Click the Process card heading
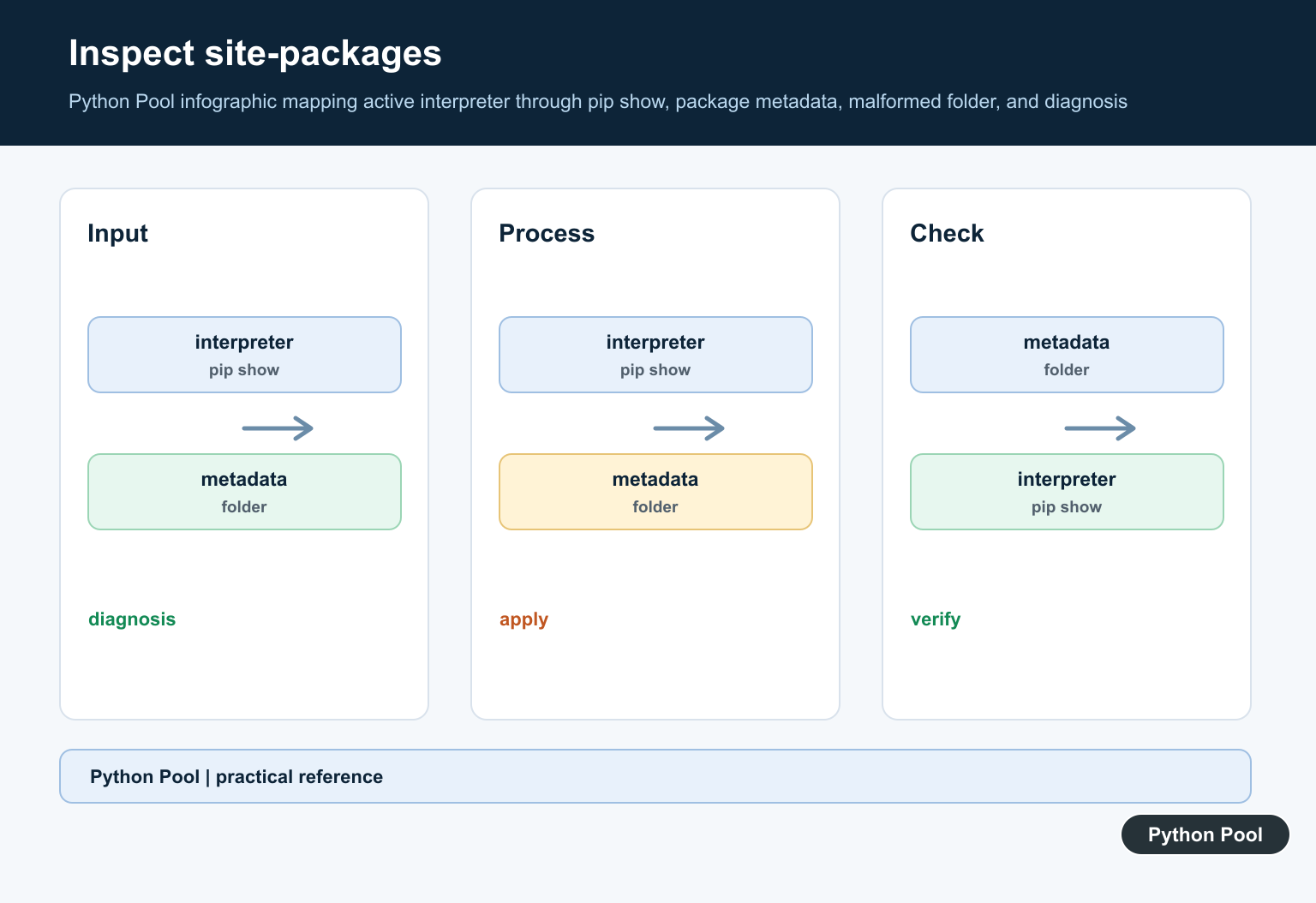Viewport: 1316px width, 903px height. click(547, 233)
